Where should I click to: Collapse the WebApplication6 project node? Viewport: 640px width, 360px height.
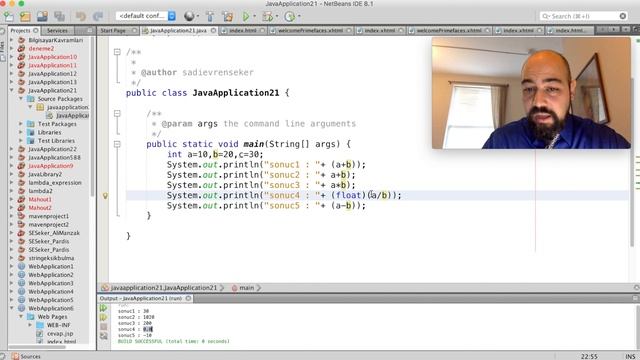coord(12,308)
